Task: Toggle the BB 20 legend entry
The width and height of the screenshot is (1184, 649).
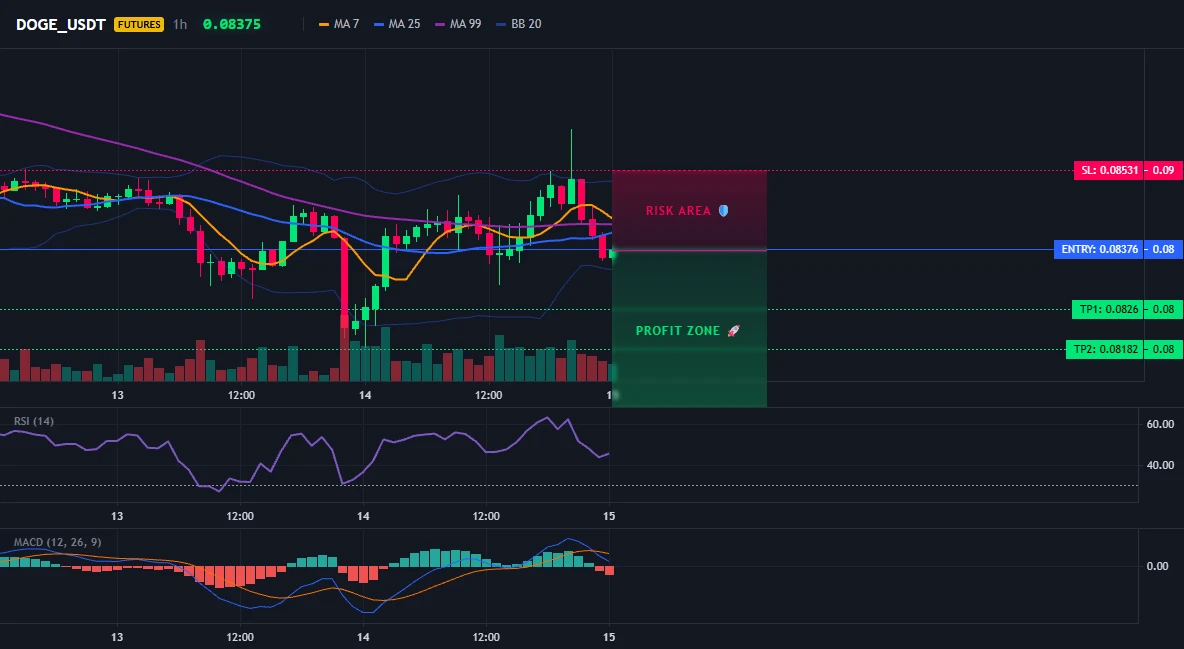Action: click(519, 24)
